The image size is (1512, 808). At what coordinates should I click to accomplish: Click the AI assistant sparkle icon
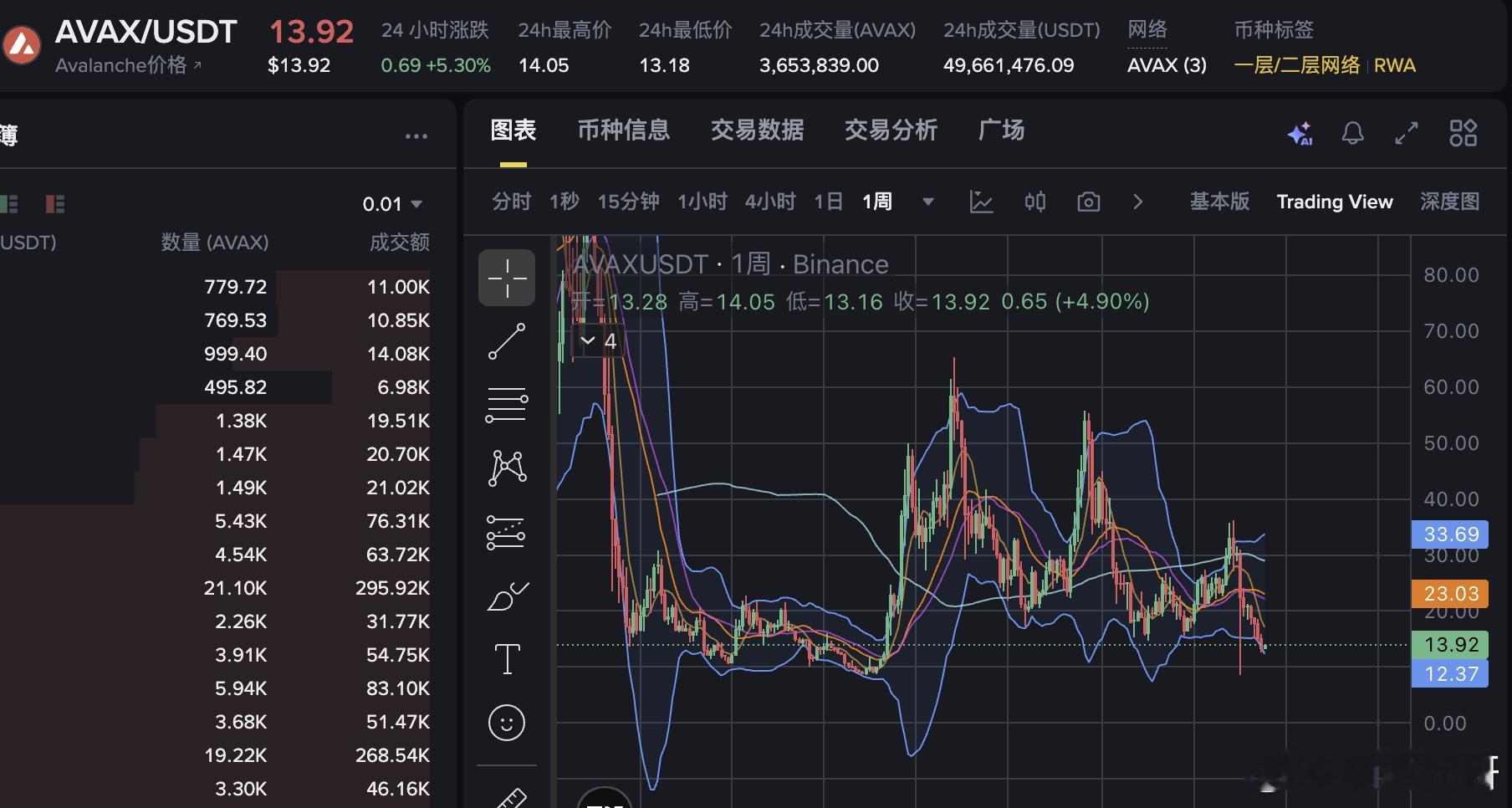pyautogui.click(x=1299, y=132)
